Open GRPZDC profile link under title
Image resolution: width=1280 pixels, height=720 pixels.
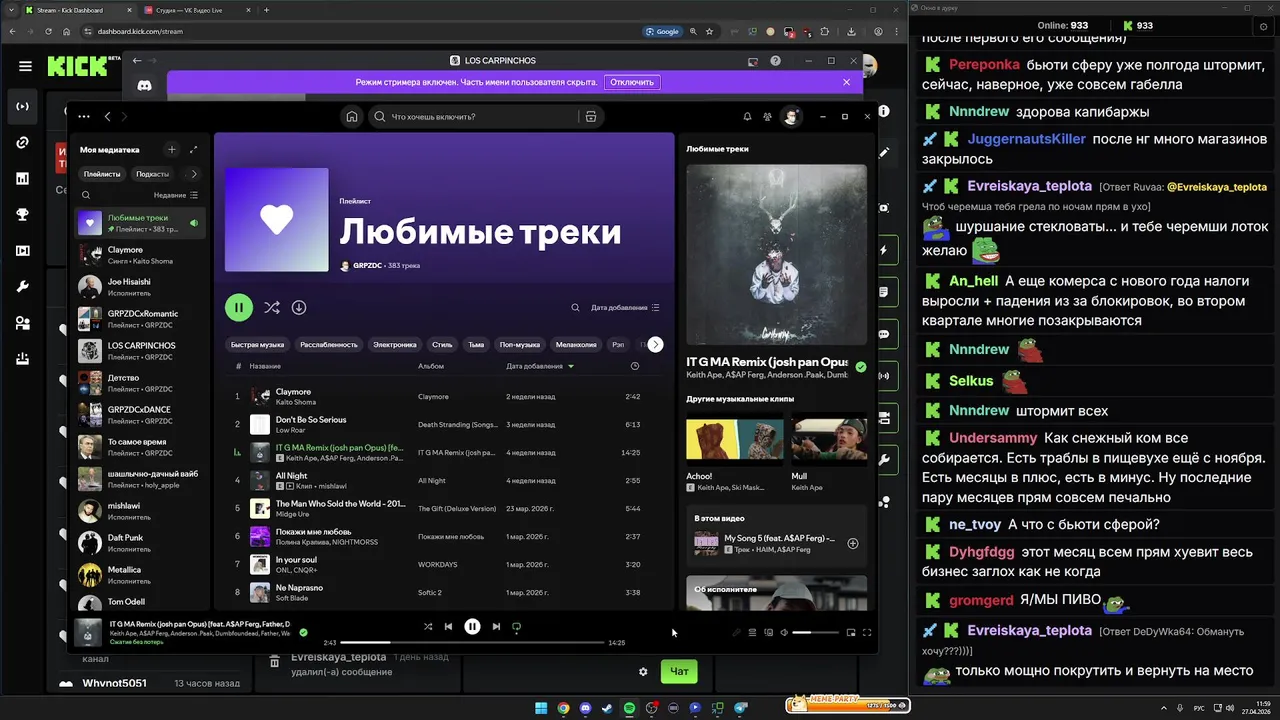pos(368,266)
